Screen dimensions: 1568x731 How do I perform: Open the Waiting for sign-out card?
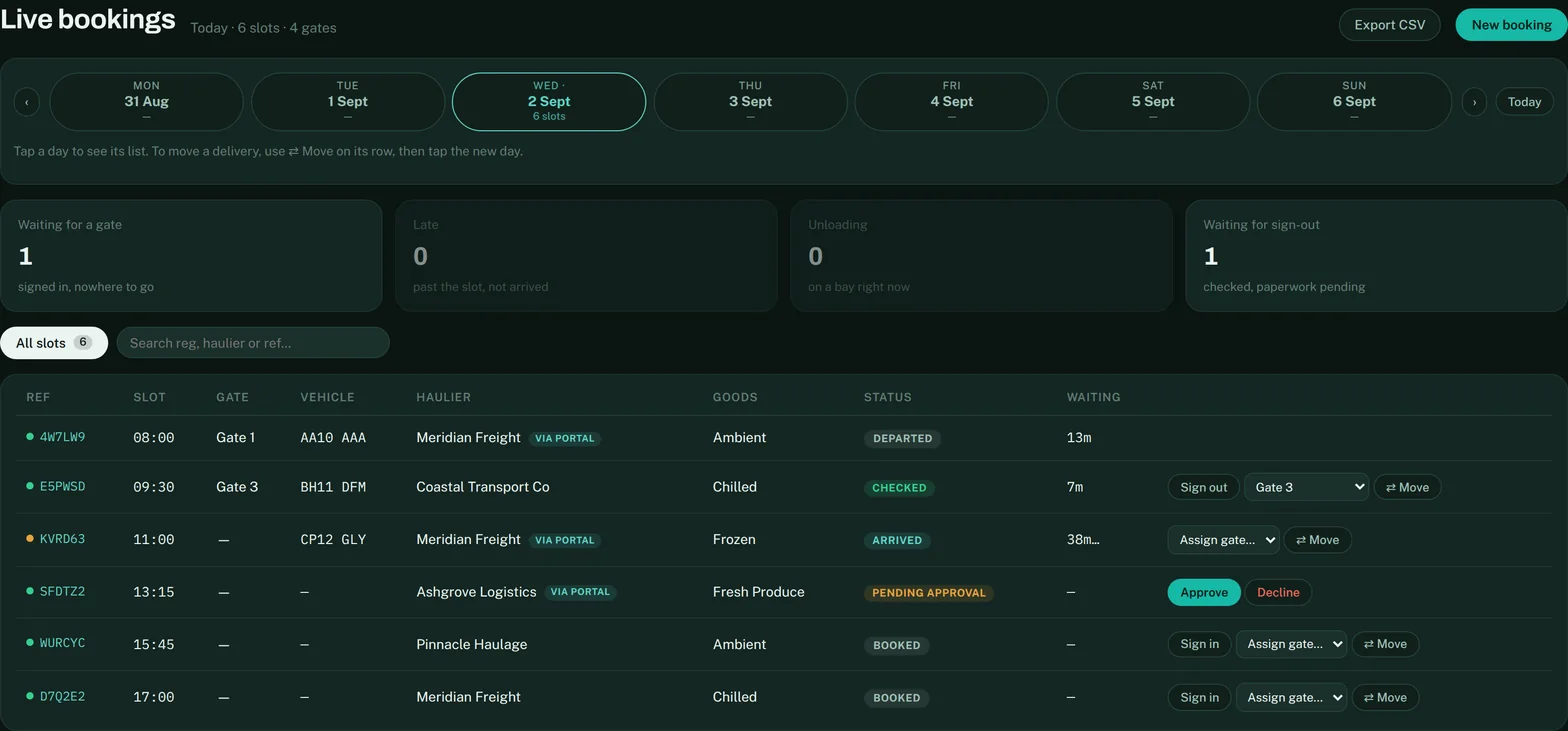point(1376,256)
